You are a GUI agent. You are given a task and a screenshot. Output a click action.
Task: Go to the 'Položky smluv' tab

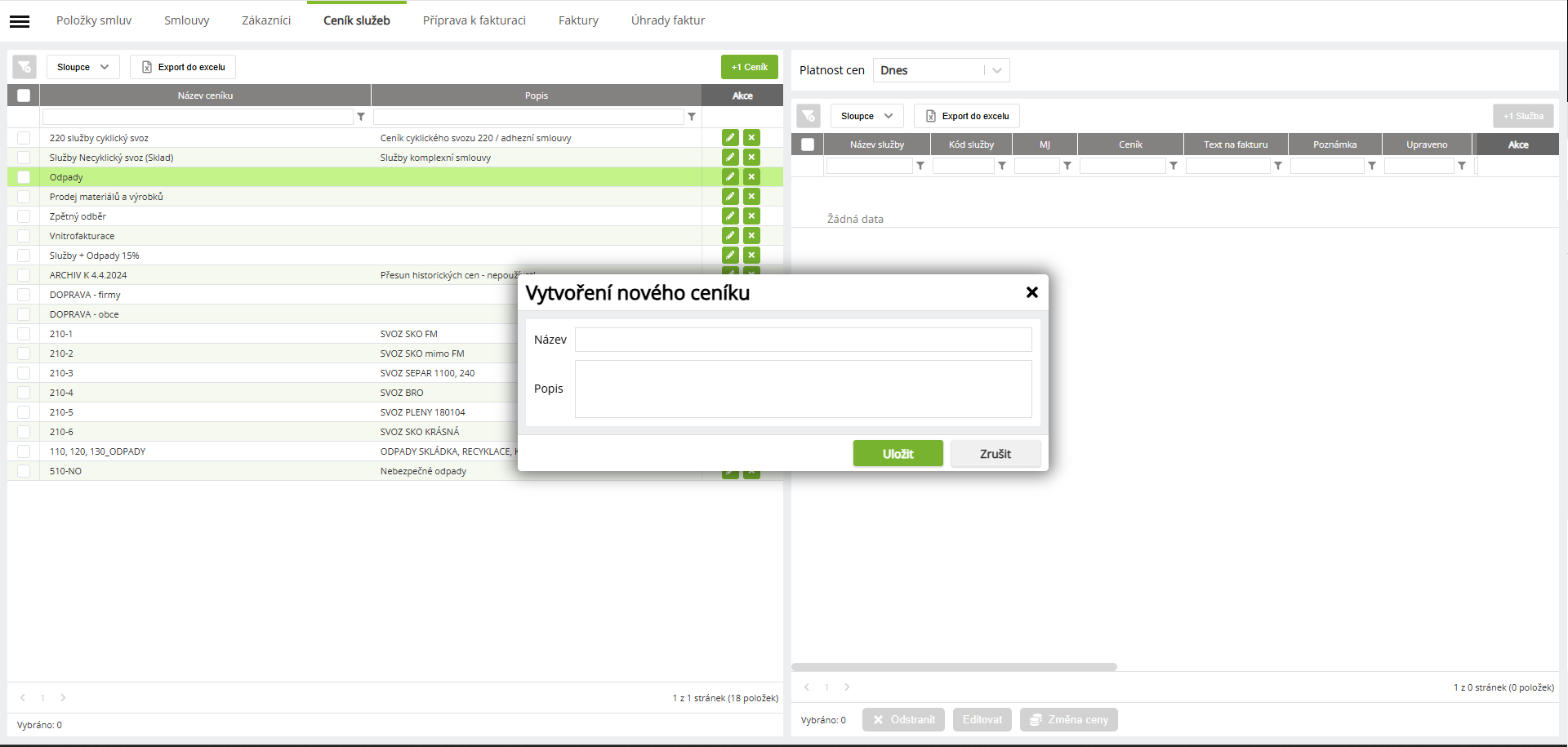point(94,20)
